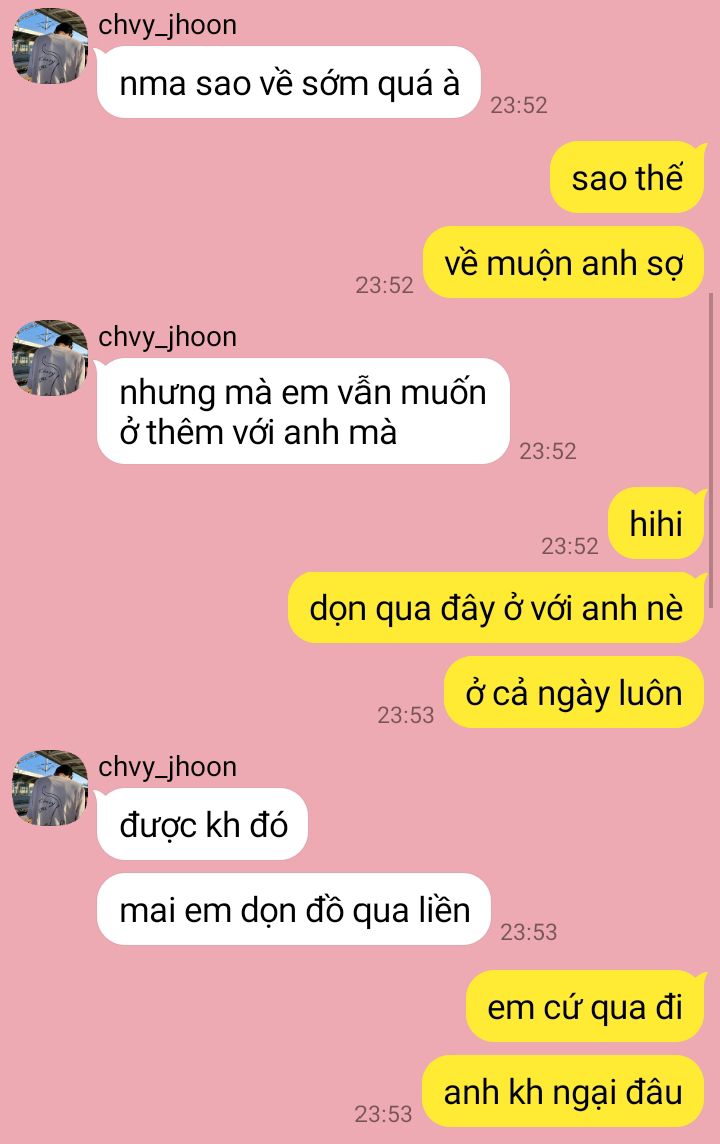Tap avatar next to 'nhưng mà em vẫn muốn'
The image size is (720, 1144).
(50, 358)
